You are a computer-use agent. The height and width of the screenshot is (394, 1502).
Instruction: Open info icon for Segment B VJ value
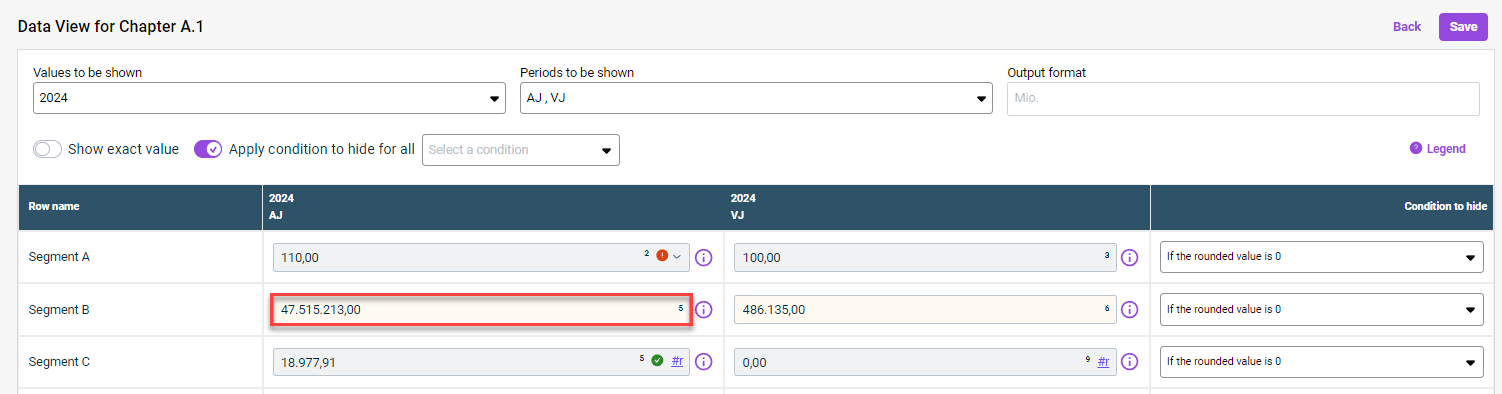click(x=1130, y=310)
